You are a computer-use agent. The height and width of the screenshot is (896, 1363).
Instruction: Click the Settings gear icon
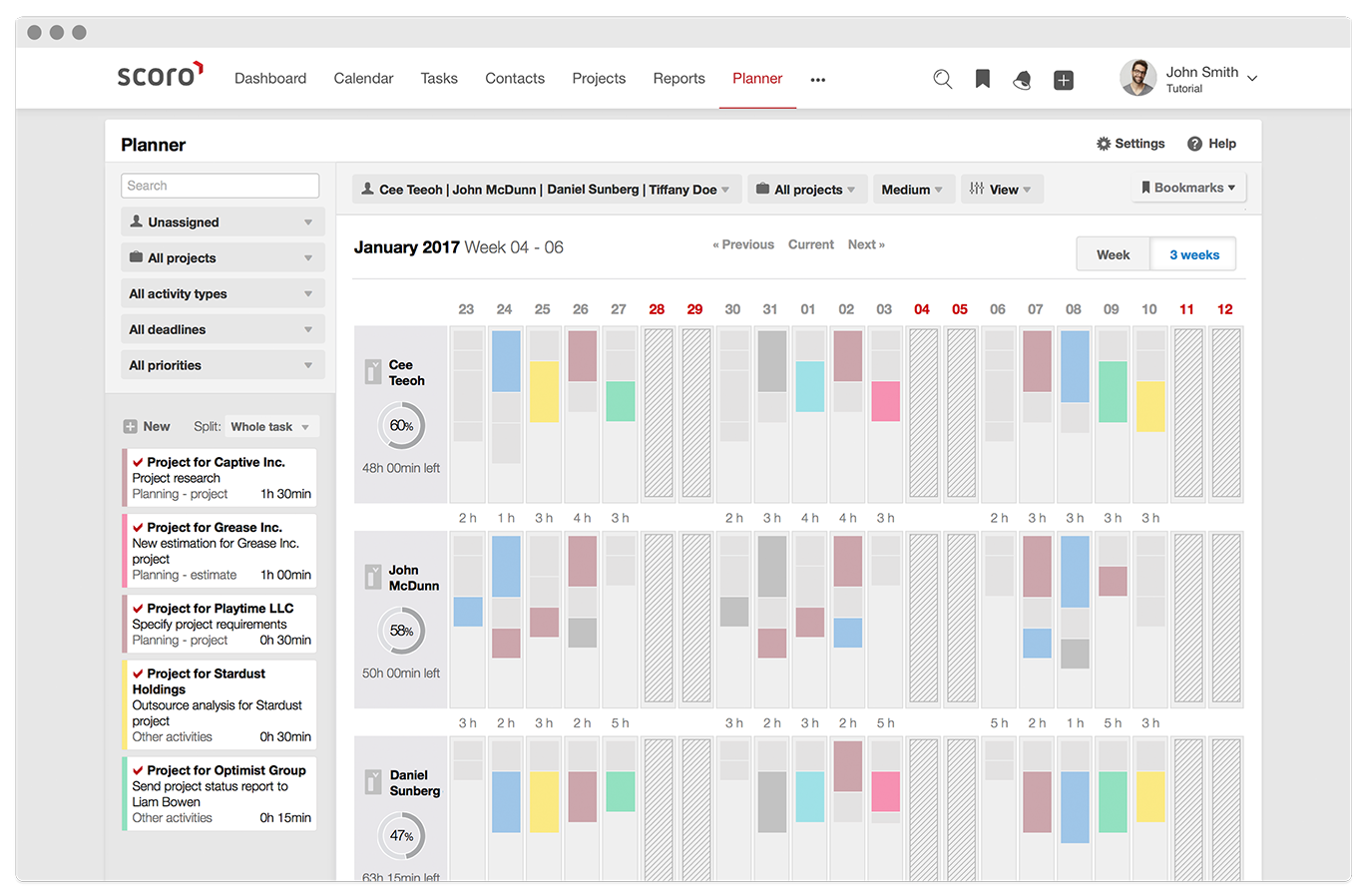tap(1104, 144)
